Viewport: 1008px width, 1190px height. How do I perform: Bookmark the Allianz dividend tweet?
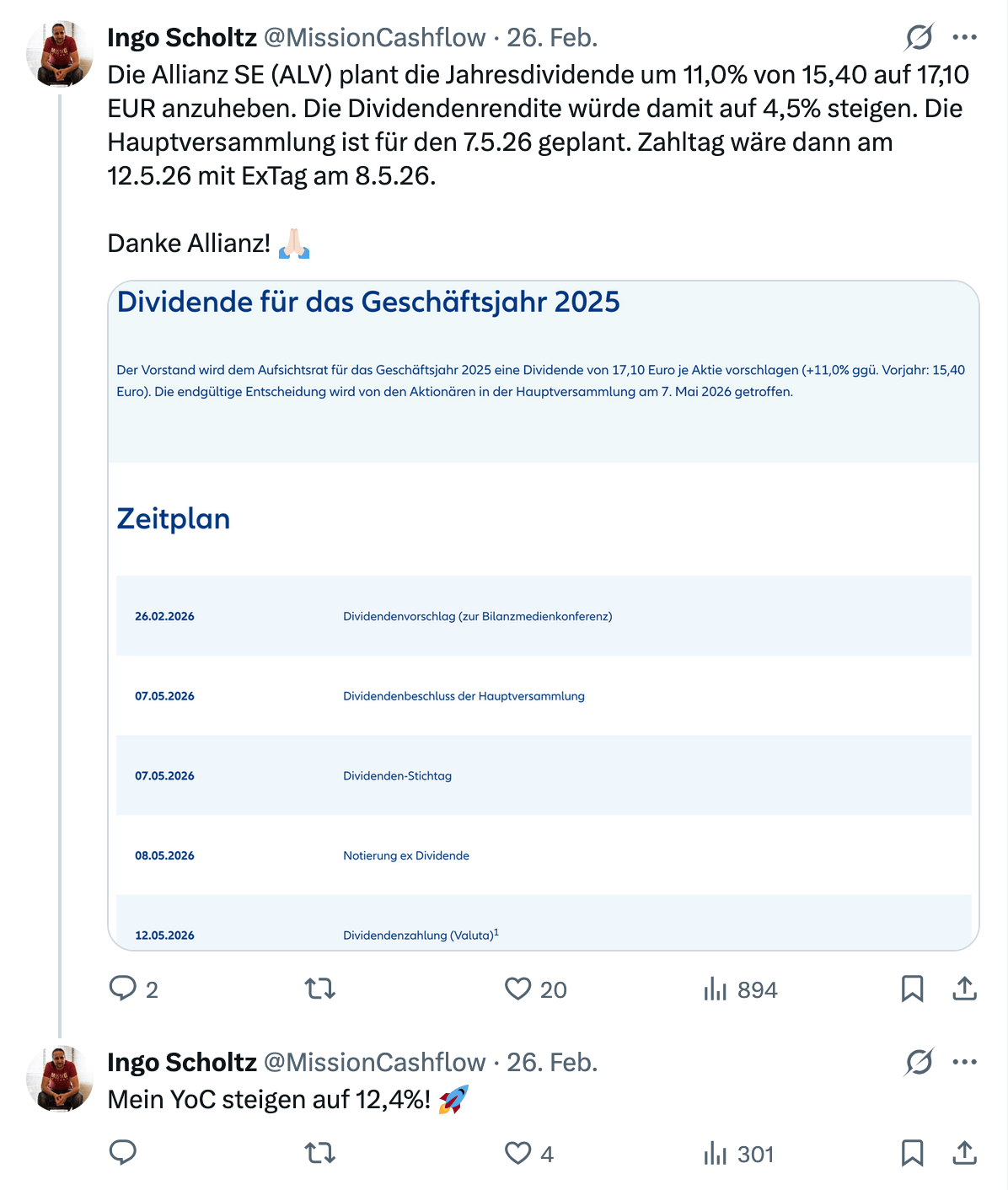click(x=914, y=990)
